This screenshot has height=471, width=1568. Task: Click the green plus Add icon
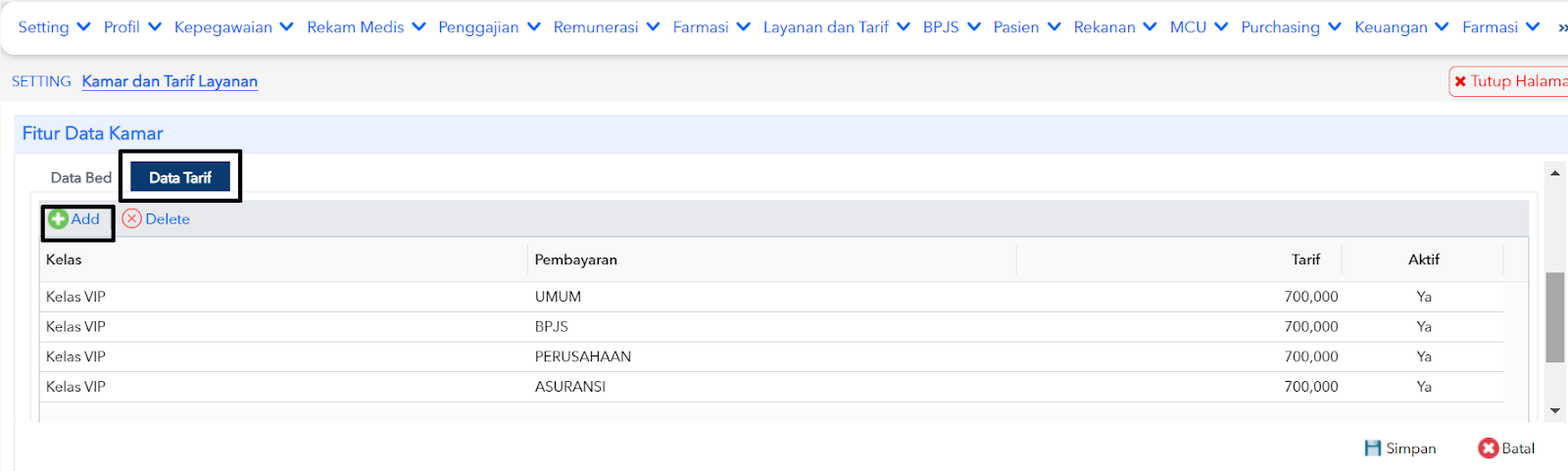[x=58, y=219]
